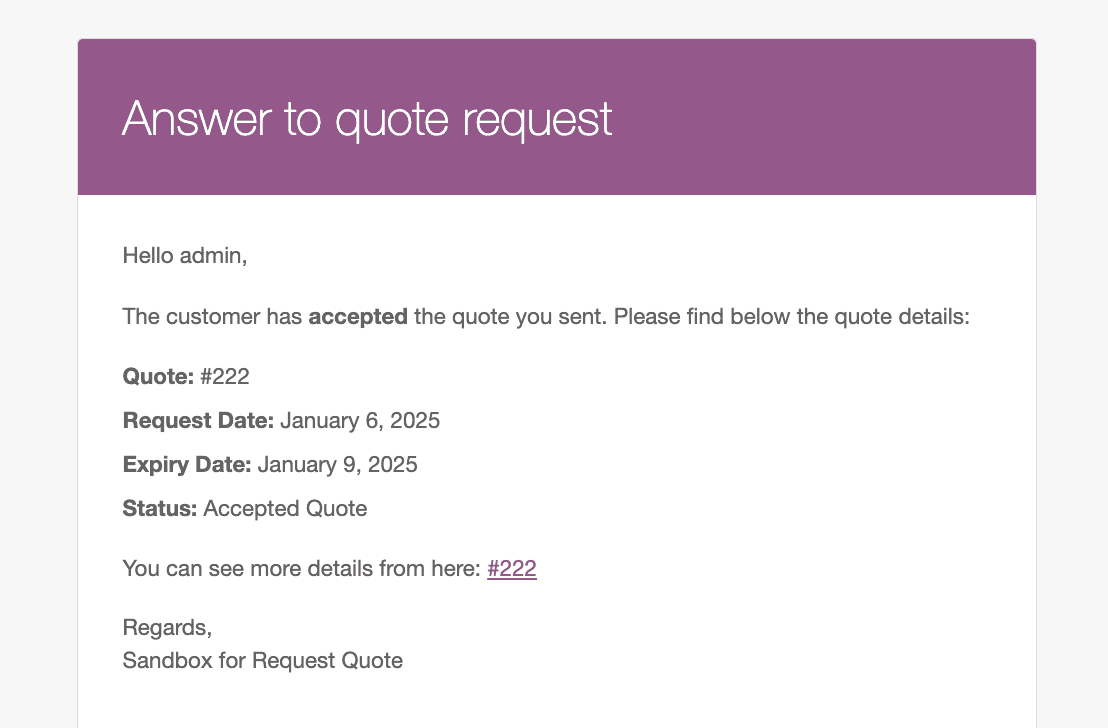Click the bold 'Quote:' label
Image resolution: width=1108 pixels, height=728 pixels.
pos(158,376)
